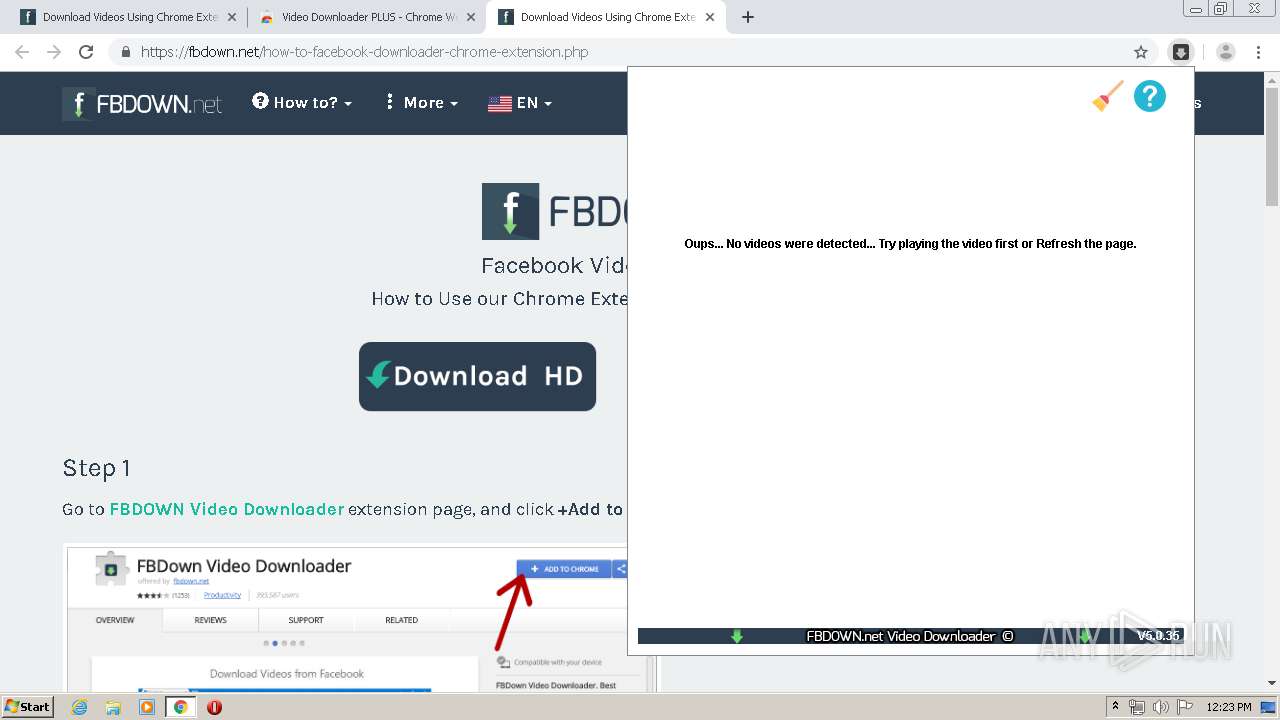This screenshot has width=1280, height=720.
Task: Close the Video Downloader PLUS tab
Action: pyautogui.click(x=471, y=17)
